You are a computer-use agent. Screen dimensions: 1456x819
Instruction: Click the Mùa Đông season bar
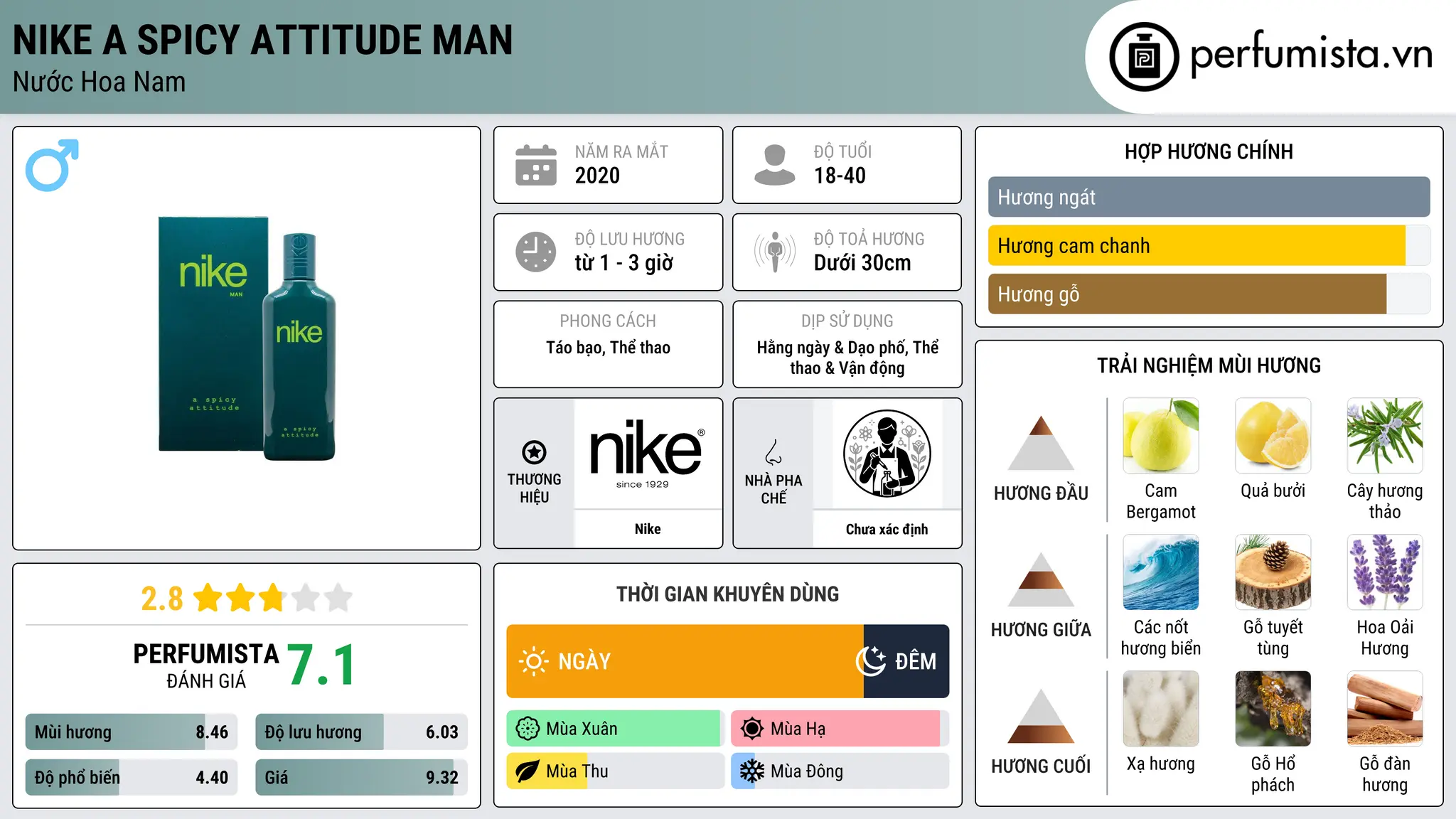[x=840, y=771]
